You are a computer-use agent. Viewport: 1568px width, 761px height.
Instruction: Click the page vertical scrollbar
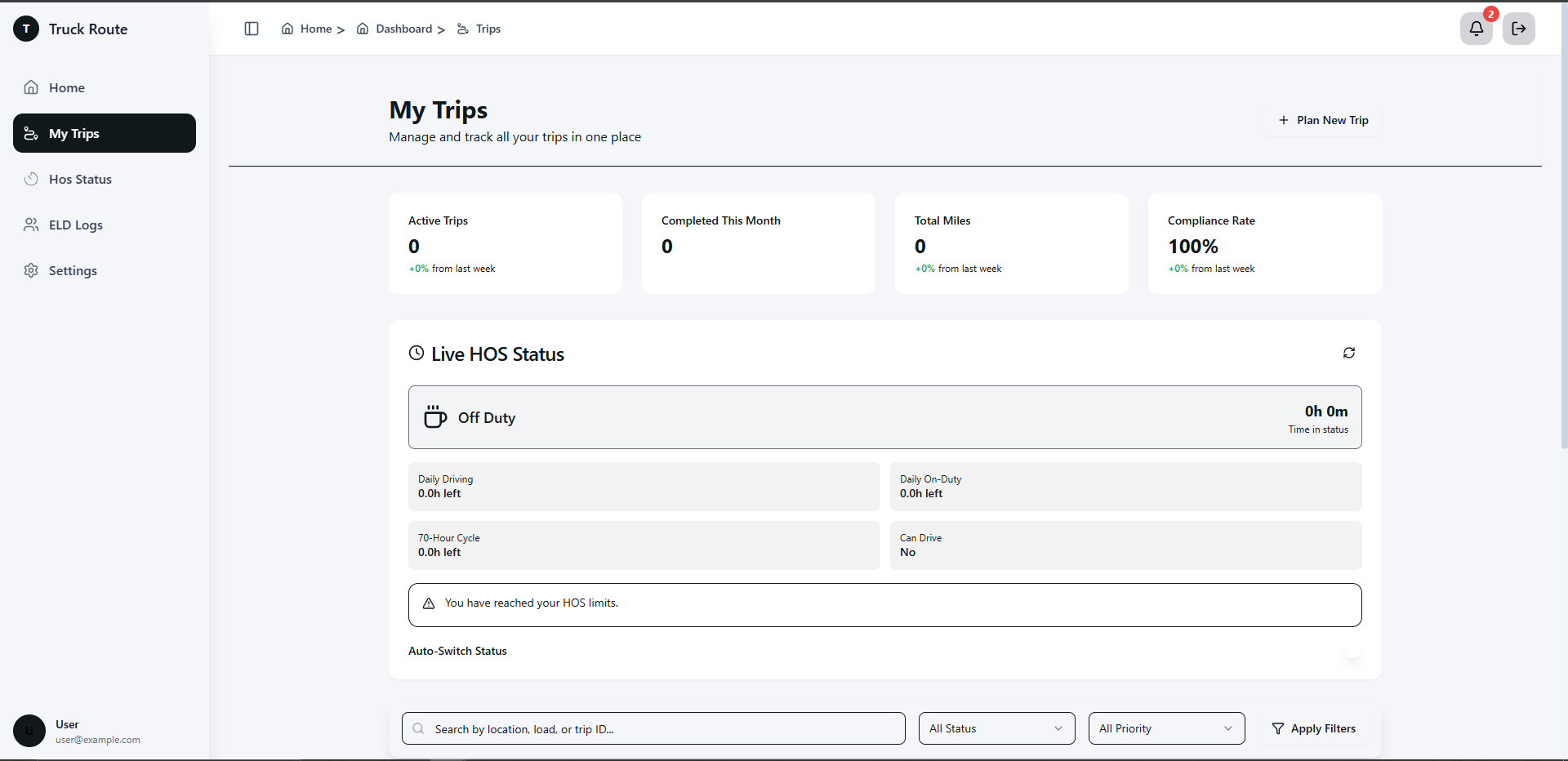coord(1564,225)
